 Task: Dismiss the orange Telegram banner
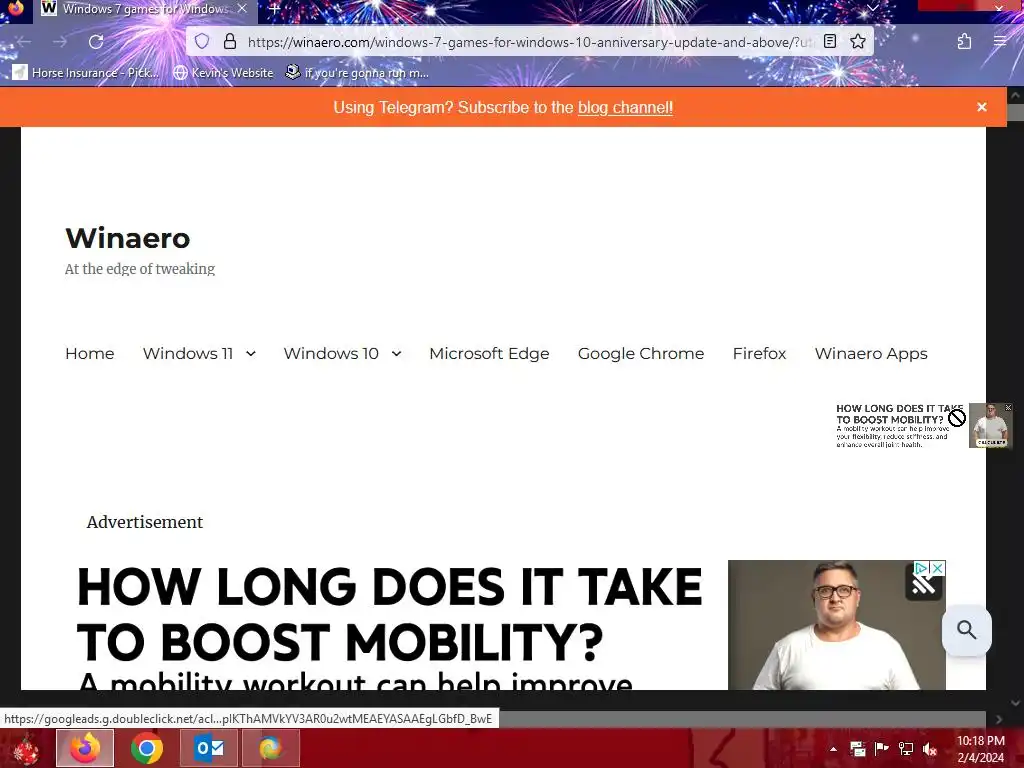pos(982,107)
